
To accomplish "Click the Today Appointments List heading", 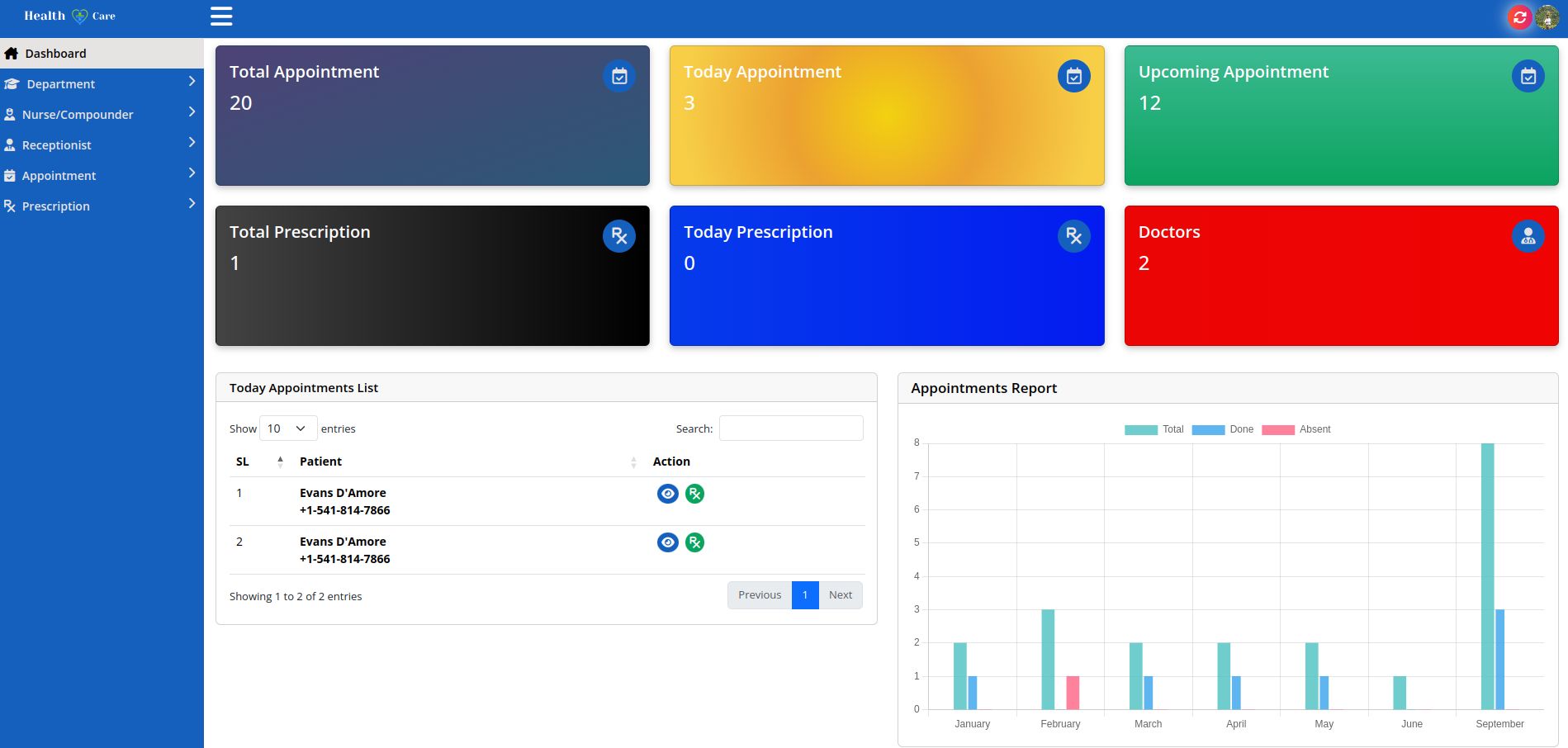I will (x=304, y=388).
